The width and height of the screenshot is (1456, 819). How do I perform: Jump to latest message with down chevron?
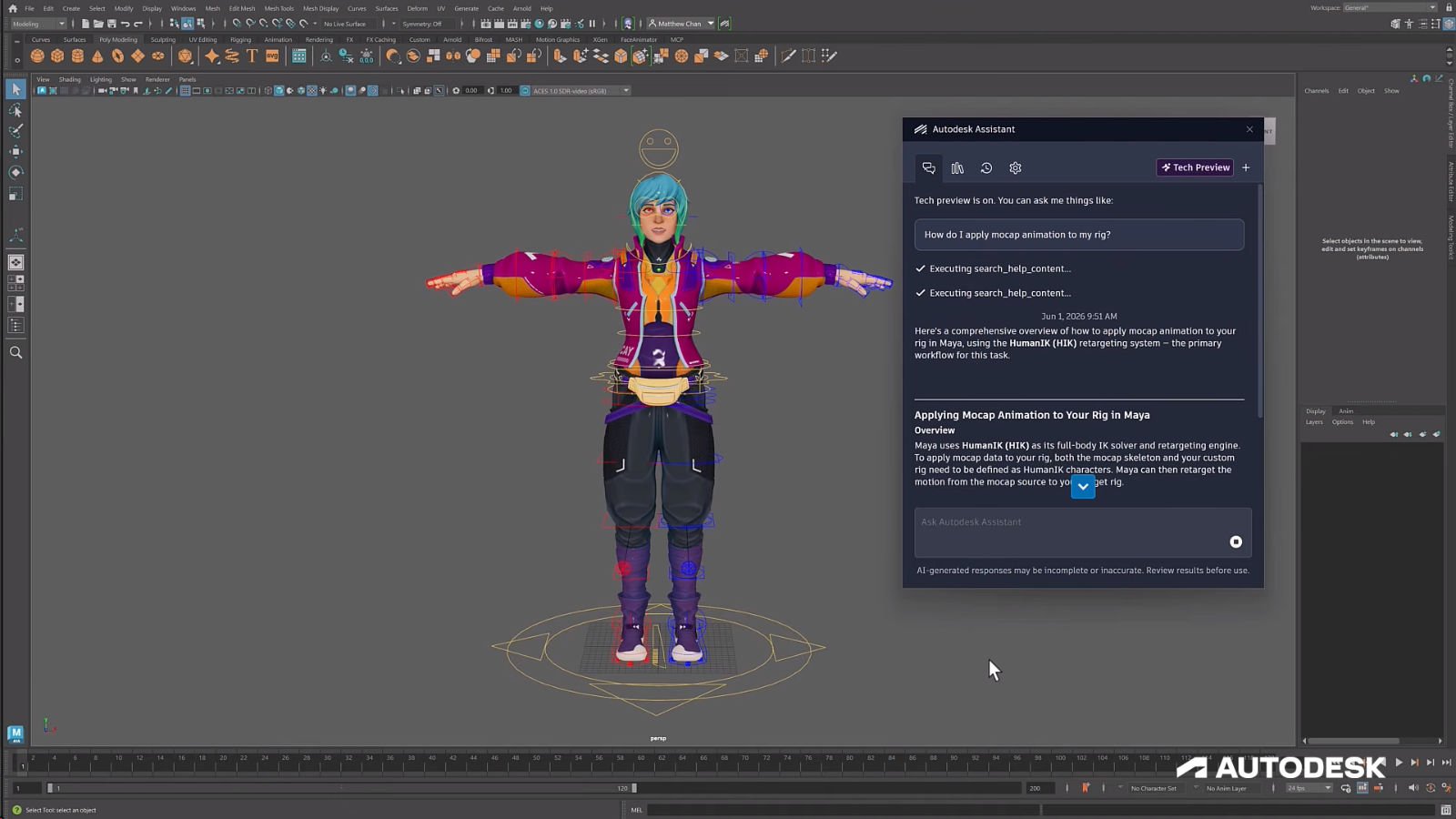point(1083,487)
